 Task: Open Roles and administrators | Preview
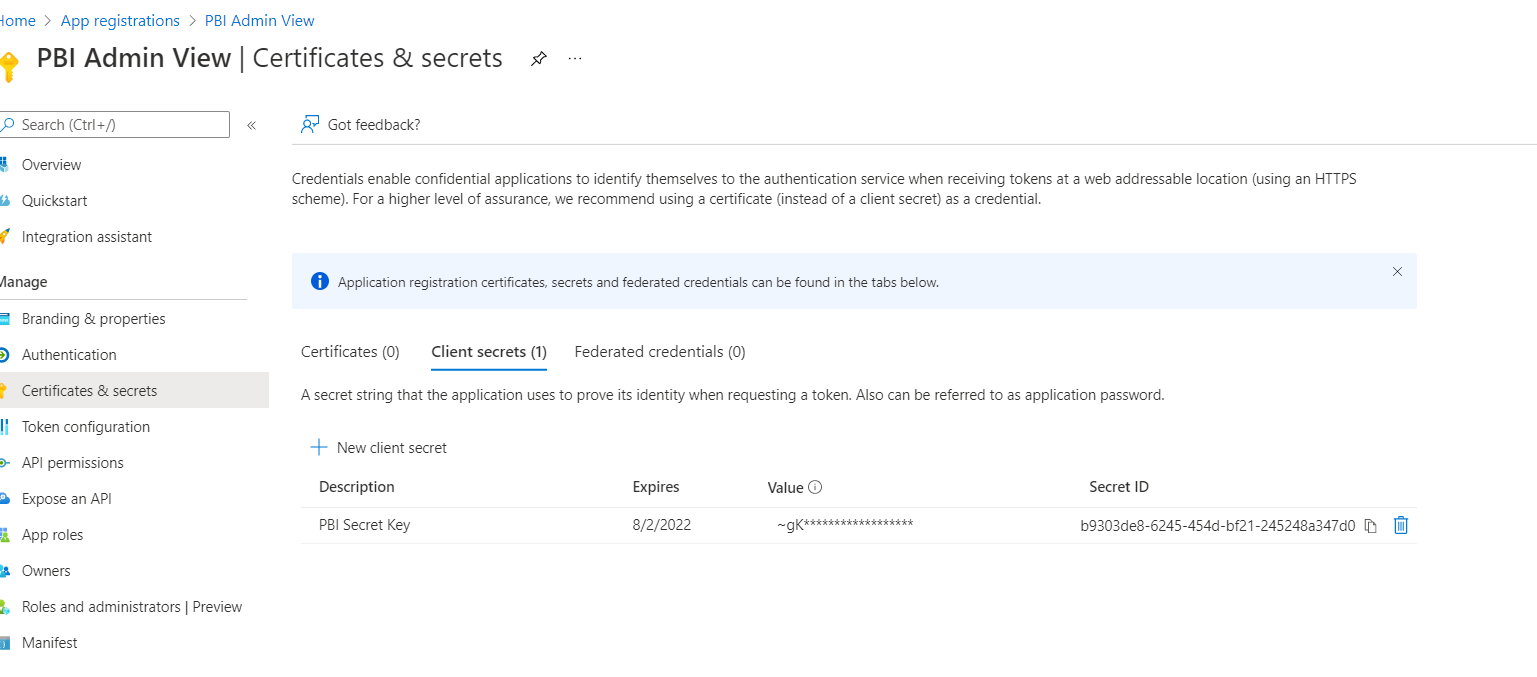pyautogui.click(x=134, y=607)
